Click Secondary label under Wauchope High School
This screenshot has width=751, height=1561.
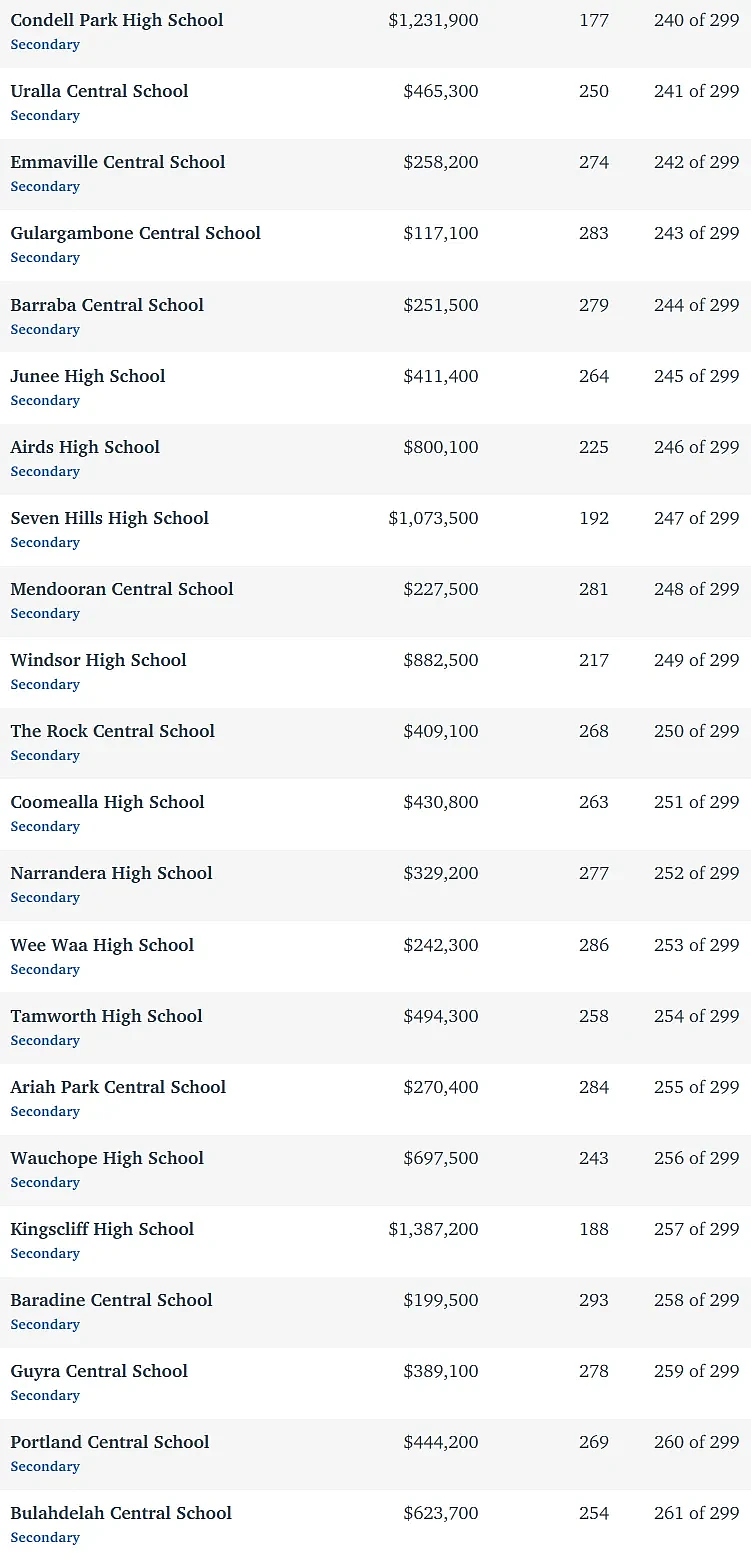[x=45, y=1182]
